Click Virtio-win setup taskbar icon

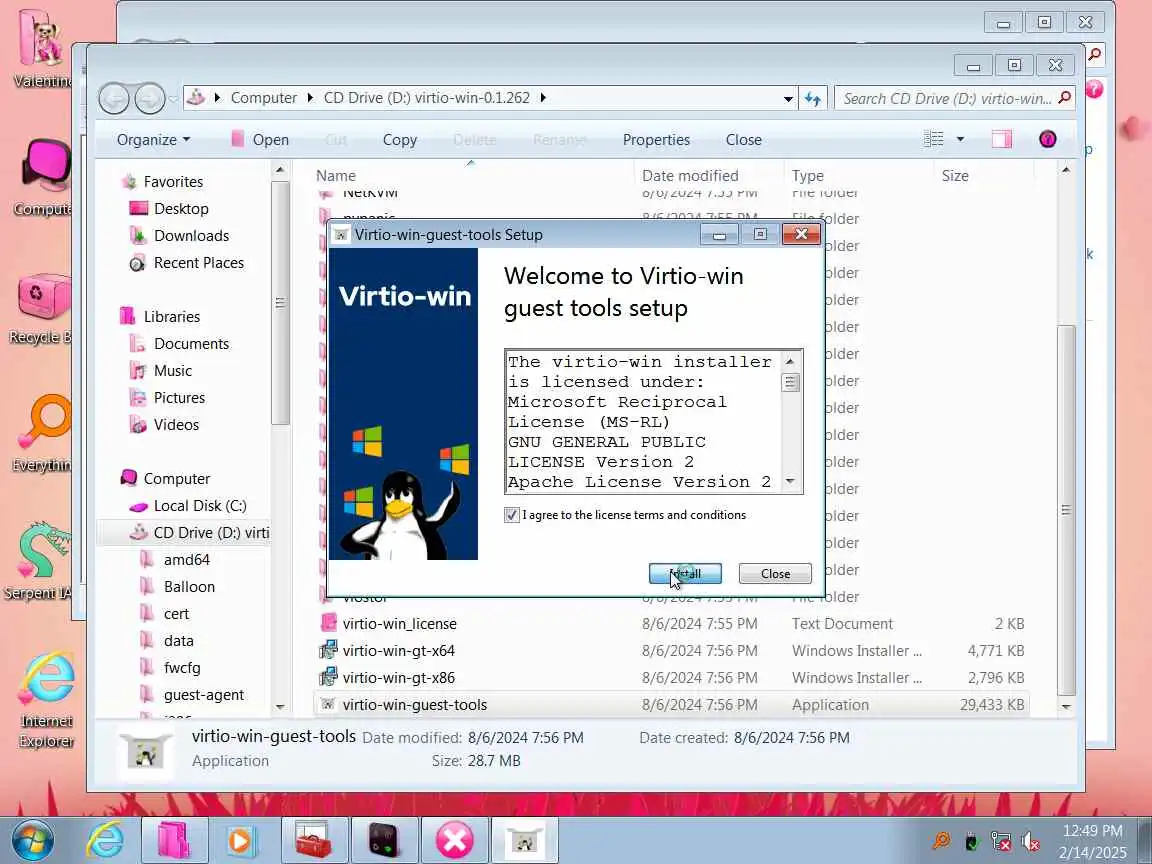(525, 840)
